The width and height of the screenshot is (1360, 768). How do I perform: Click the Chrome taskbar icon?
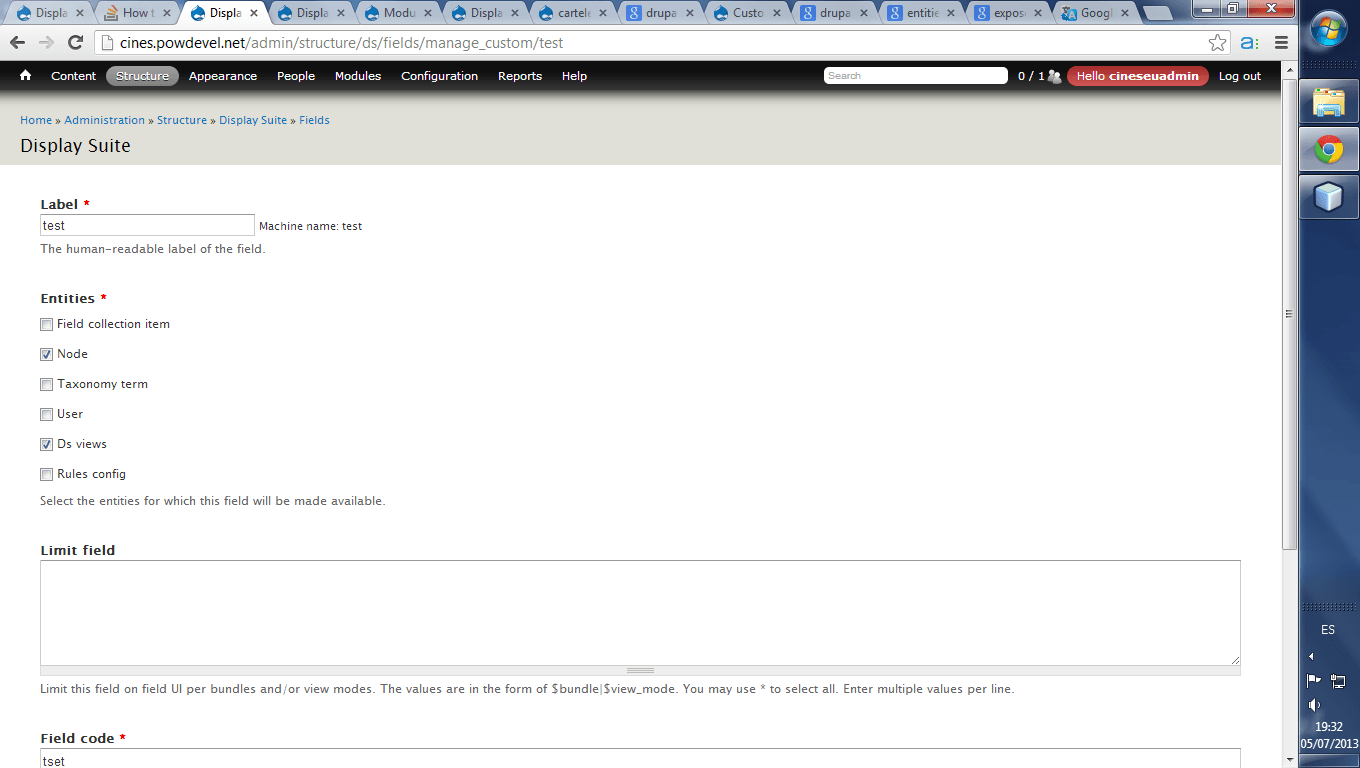pyautogui.click(x=1329, y=150)
